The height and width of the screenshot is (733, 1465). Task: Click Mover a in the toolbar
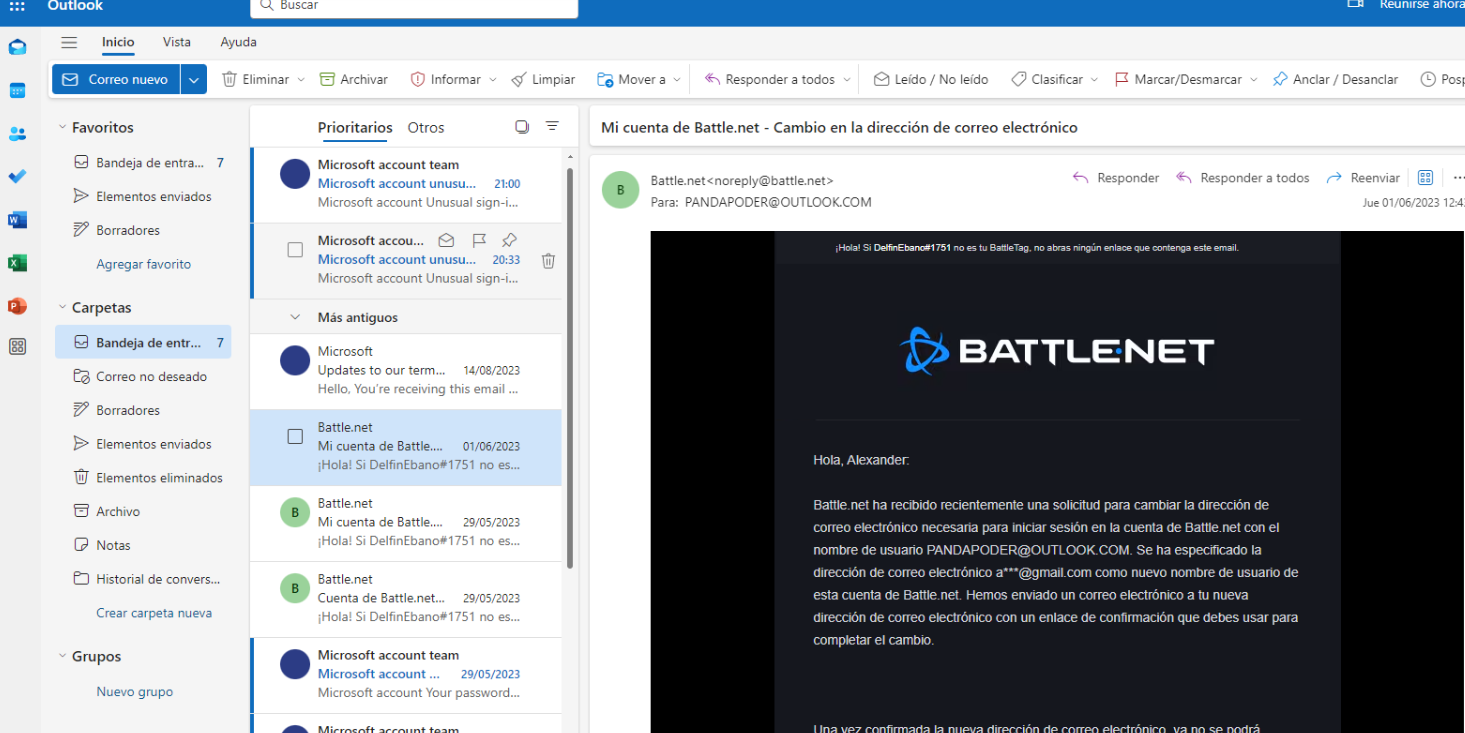click(x=631, y=79)
